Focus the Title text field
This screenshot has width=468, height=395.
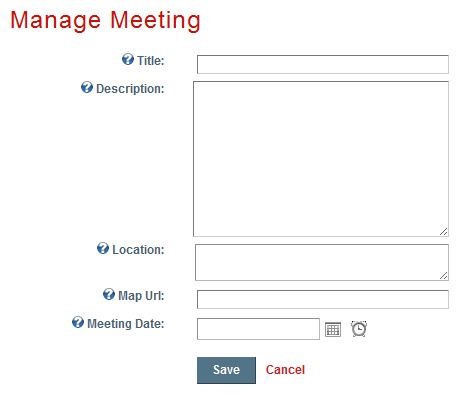click(323, 64)
